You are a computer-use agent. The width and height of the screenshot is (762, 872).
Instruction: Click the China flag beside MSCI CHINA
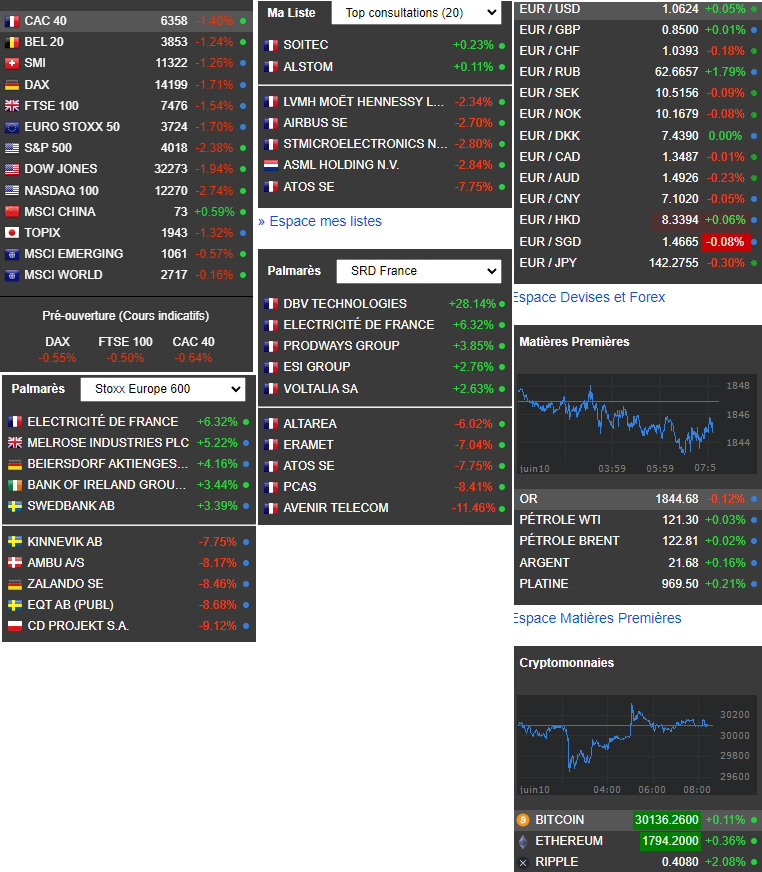click(x=12, y=212)
